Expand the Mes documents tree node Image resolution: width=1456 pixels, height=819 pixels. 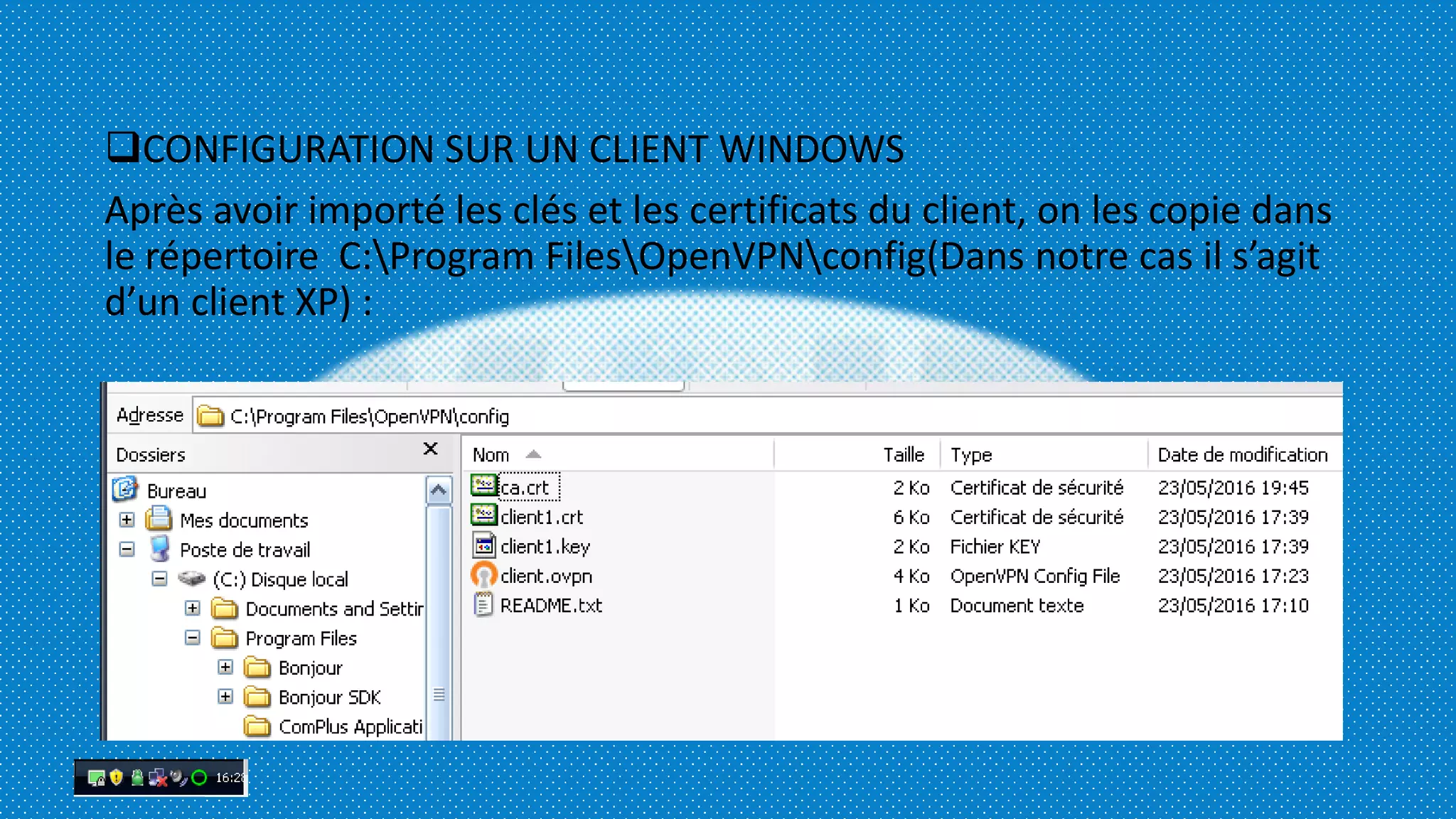click(x=127, y=520)
